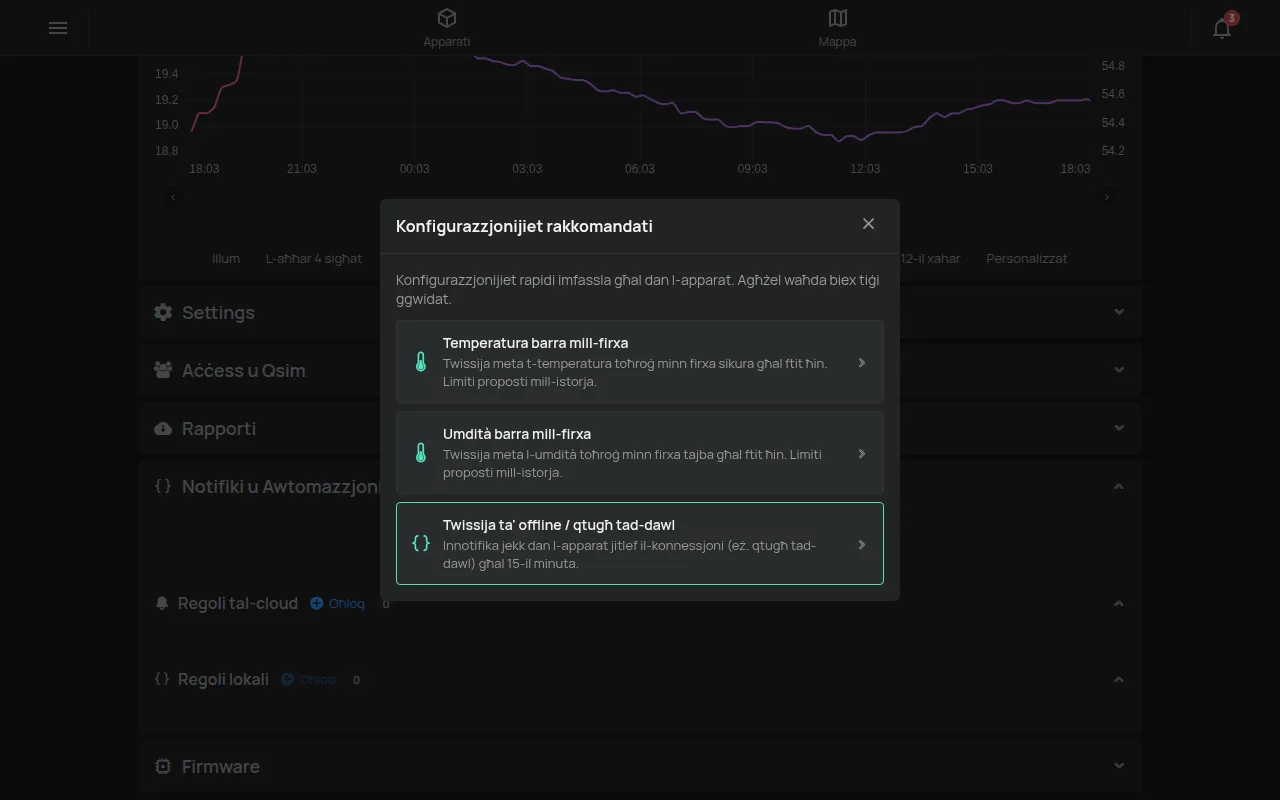The width and height of the screenshot is (1280, 800).
Task: Collapse the Notifiki u Awtomazzjoni chevron
Action: point(1119,487)
